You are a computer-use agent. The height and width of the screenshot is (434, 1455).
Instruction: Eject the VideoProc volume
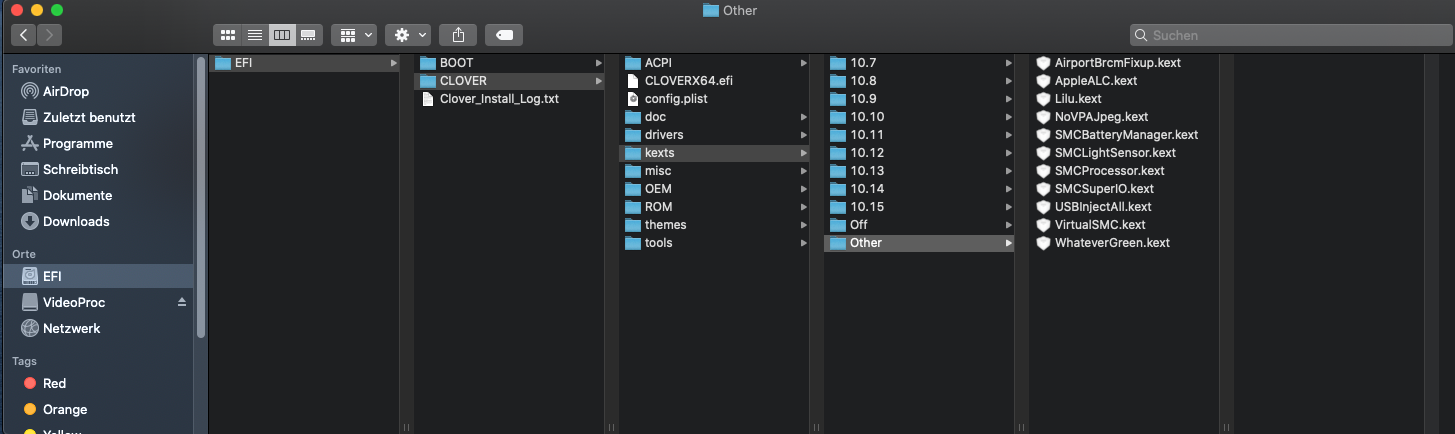(x=182, y=302)
